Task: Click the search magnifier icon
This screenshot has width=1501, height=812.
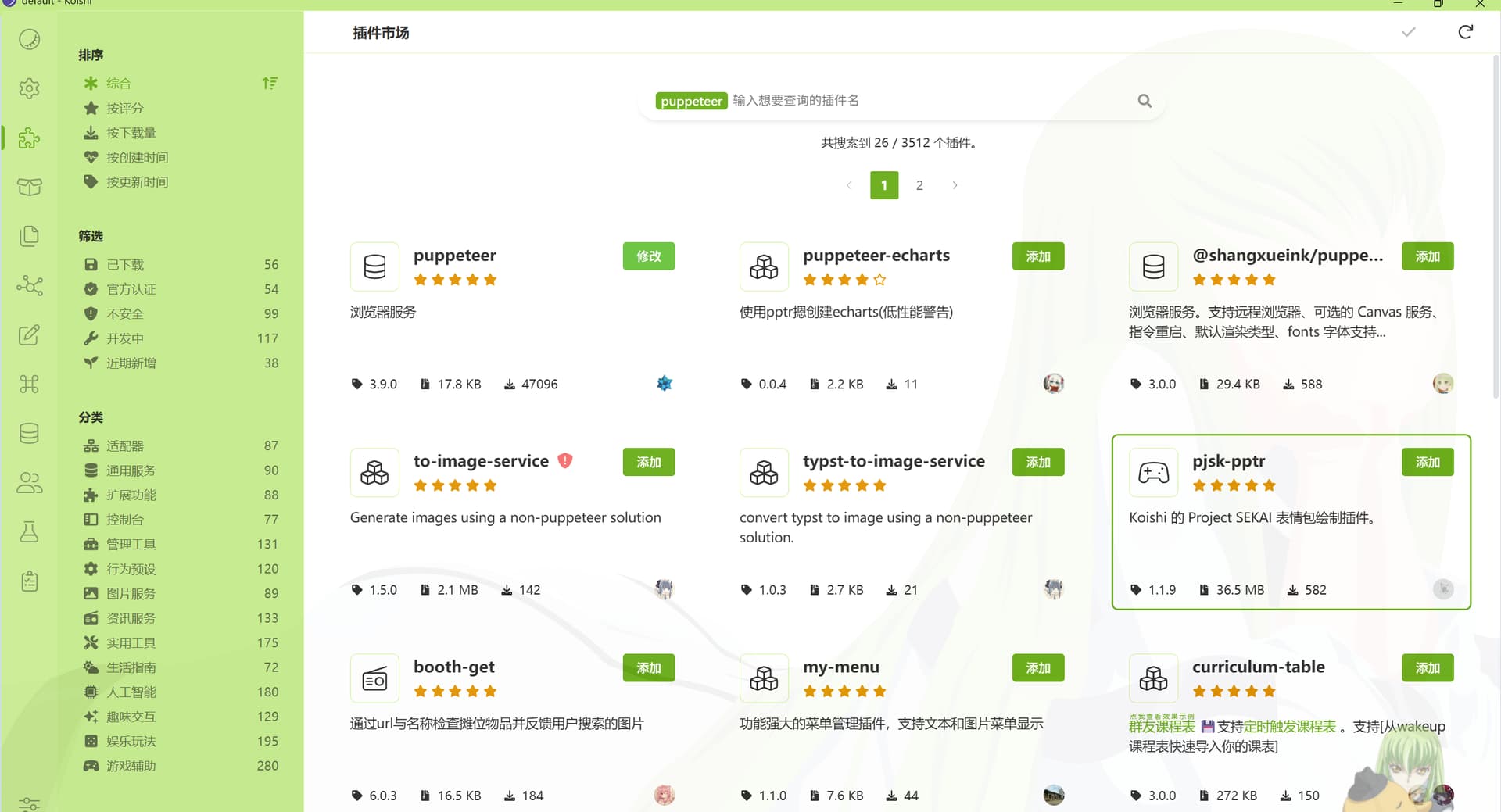Action: click(1145, 101)
